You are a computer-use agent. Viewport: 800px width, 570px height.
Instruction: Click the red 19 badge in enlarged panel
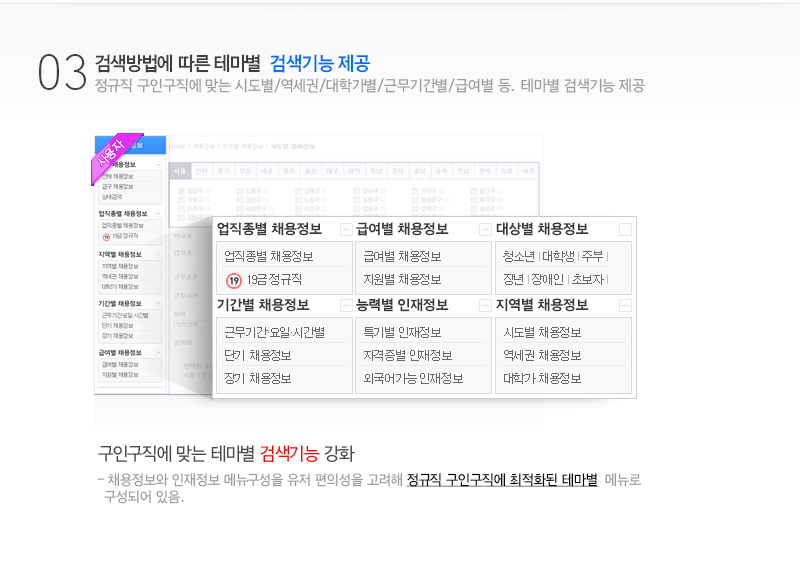click(234, 280)
